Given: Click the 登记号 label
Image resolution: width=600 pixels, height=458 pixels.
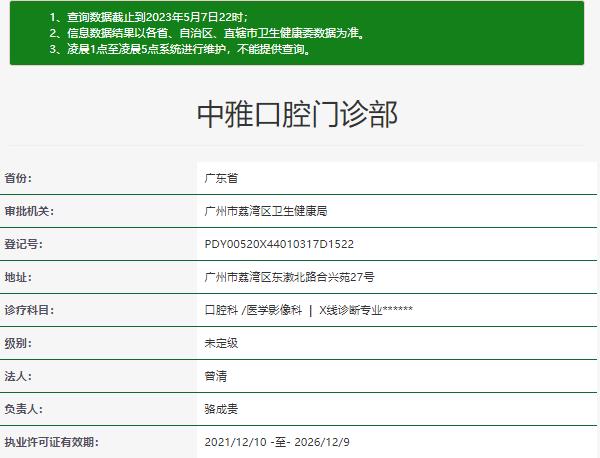Looking at the screenshot, I should [x=23, y=244].
